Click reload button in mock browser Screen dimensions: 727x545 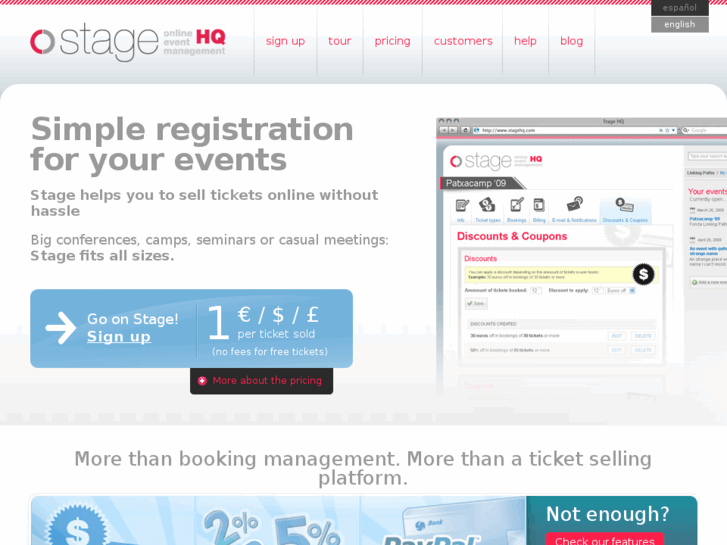coord(466,130)
